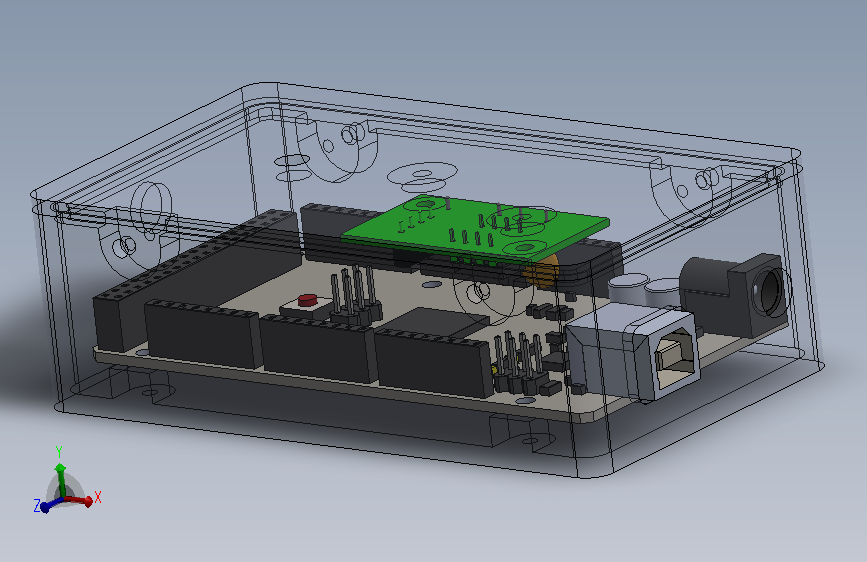Viewport: 867px width, 562px height.
Task: Select the black DC power jack
Action: 735,294
